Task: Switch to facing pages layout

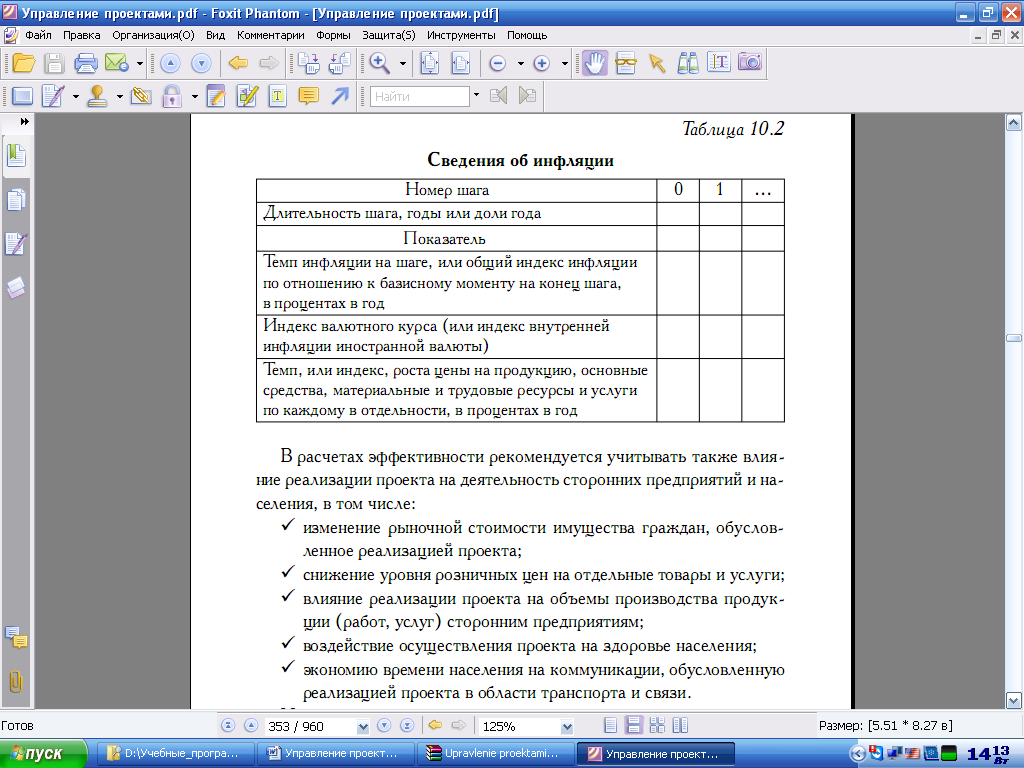Action: (657, 726)
